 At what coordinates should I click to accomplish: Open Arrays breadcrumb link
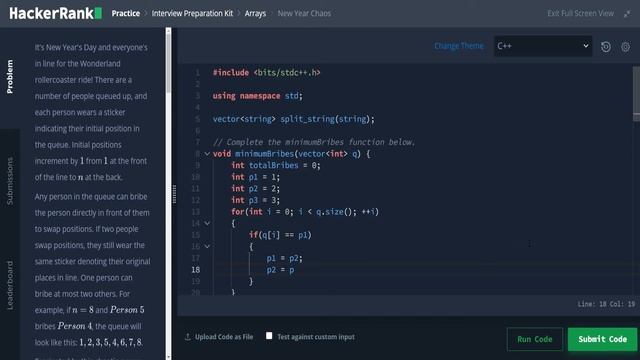(256, 13)
